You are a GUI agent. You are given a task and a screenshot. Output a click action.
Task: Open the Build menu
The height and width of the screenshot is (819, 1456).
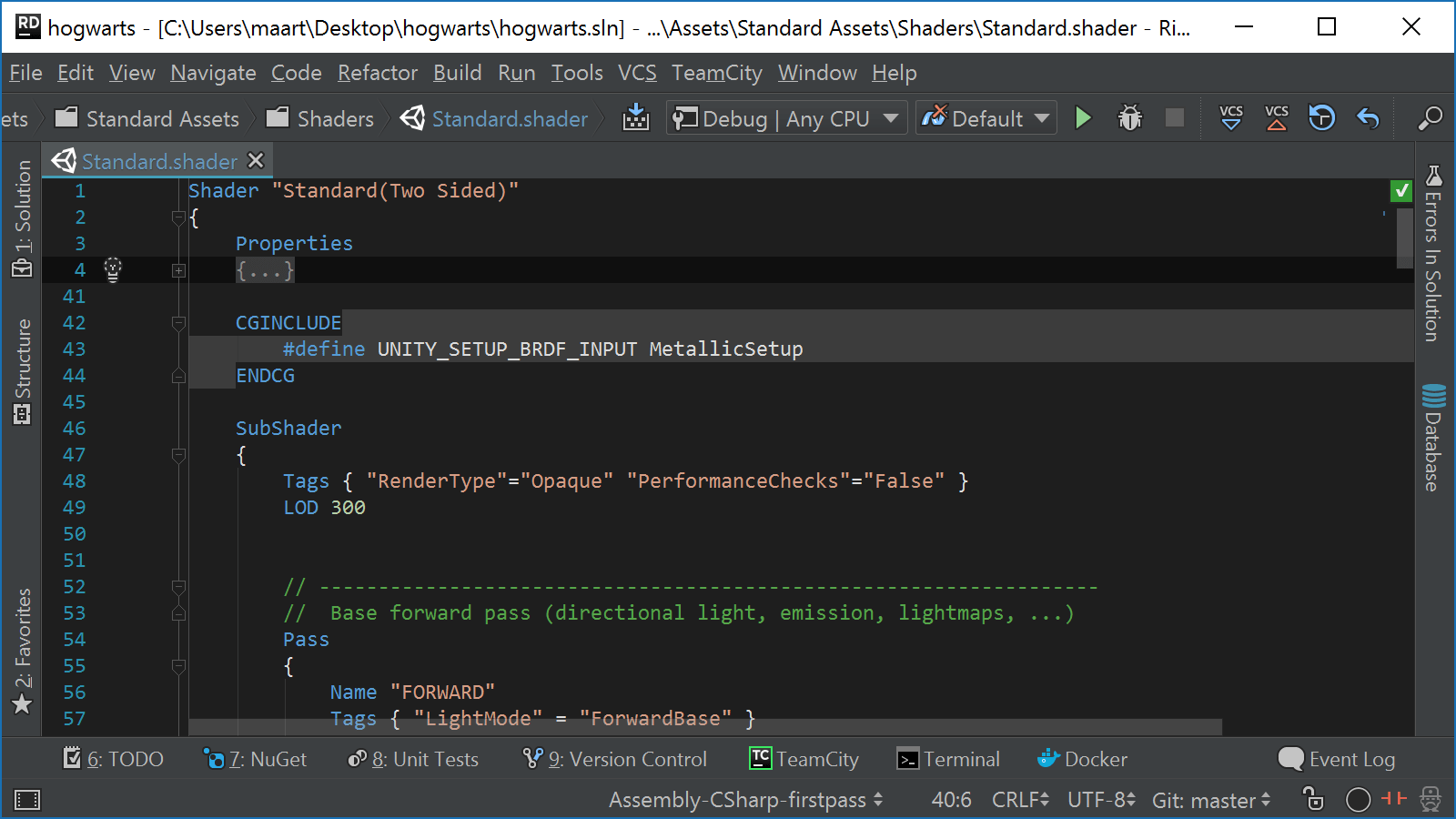(x=457, y=73)
